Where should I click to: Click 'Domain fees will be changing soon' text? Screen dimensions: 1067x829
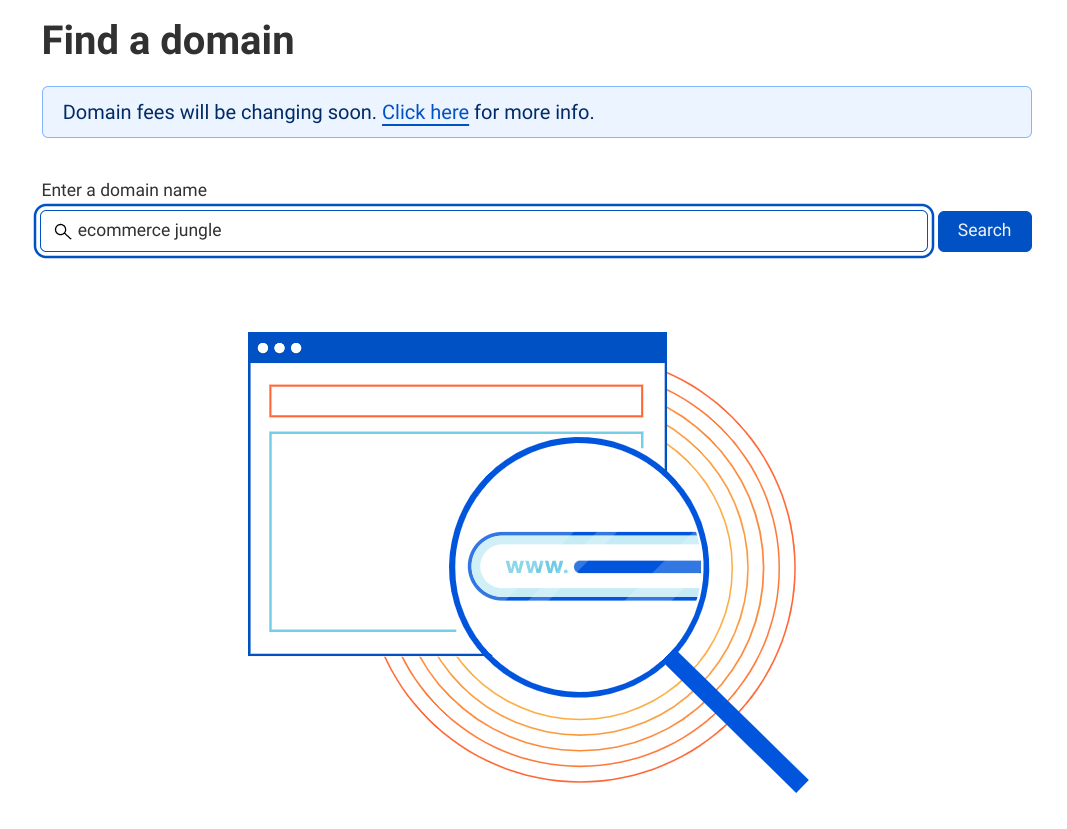220,113
